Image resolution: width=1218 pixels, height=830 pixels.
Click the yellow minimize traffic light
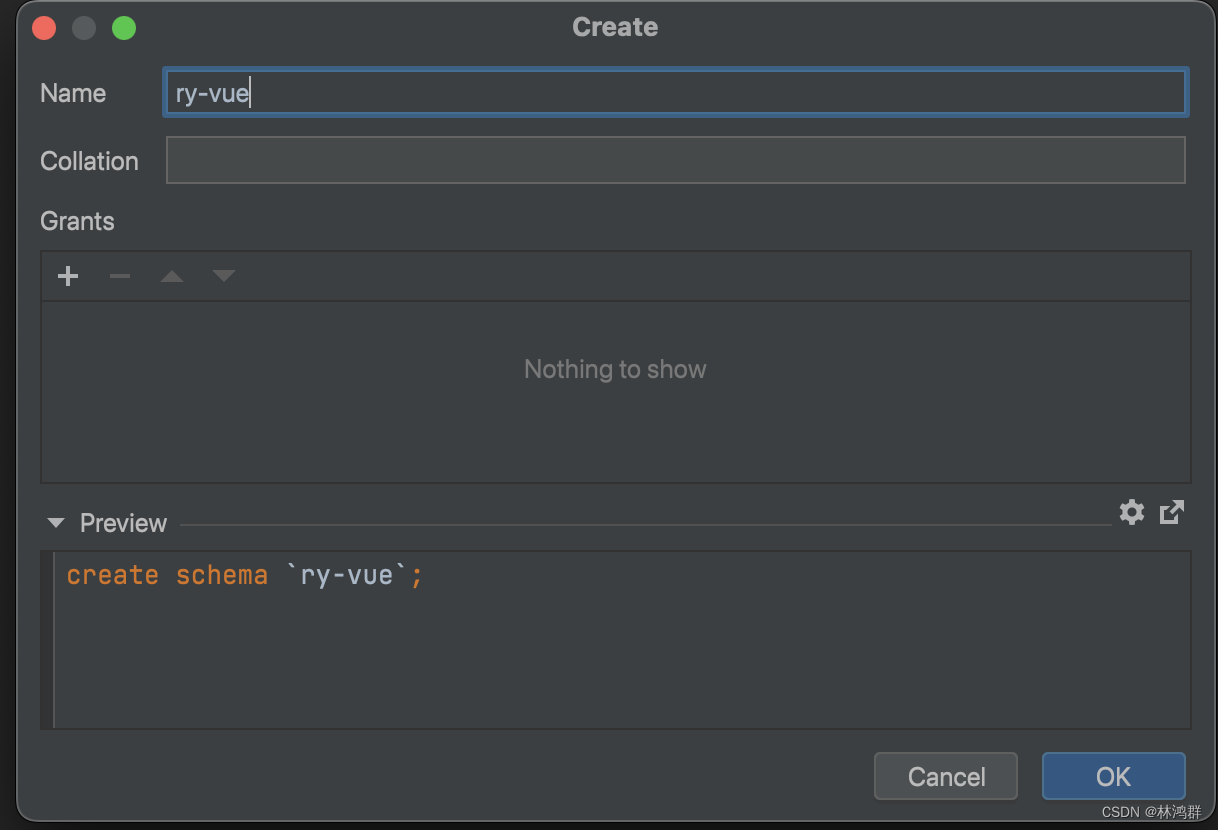(84, 28)
